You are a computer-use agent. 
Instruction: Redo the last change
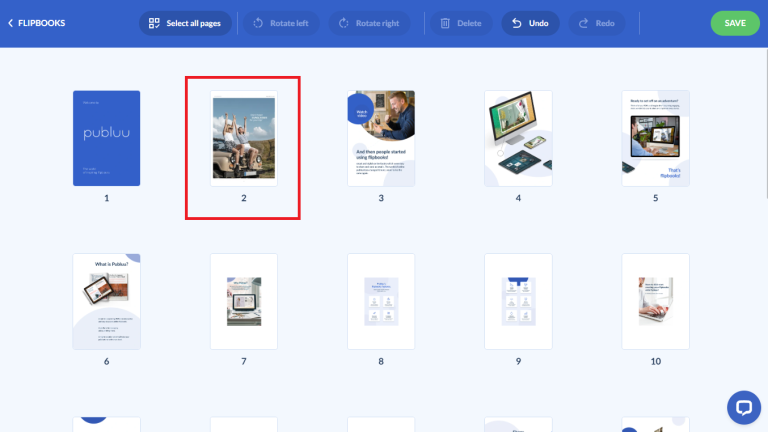597,23
